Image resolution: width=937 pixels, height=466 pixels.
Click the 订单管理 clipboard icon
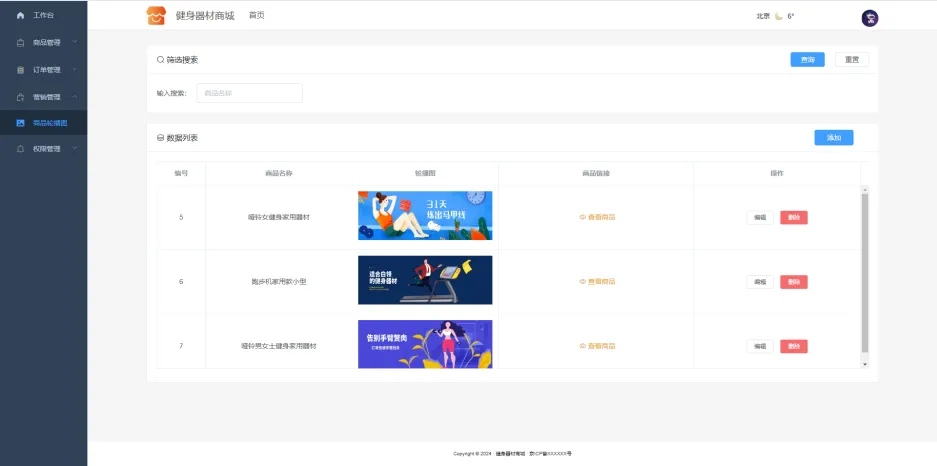21,70
